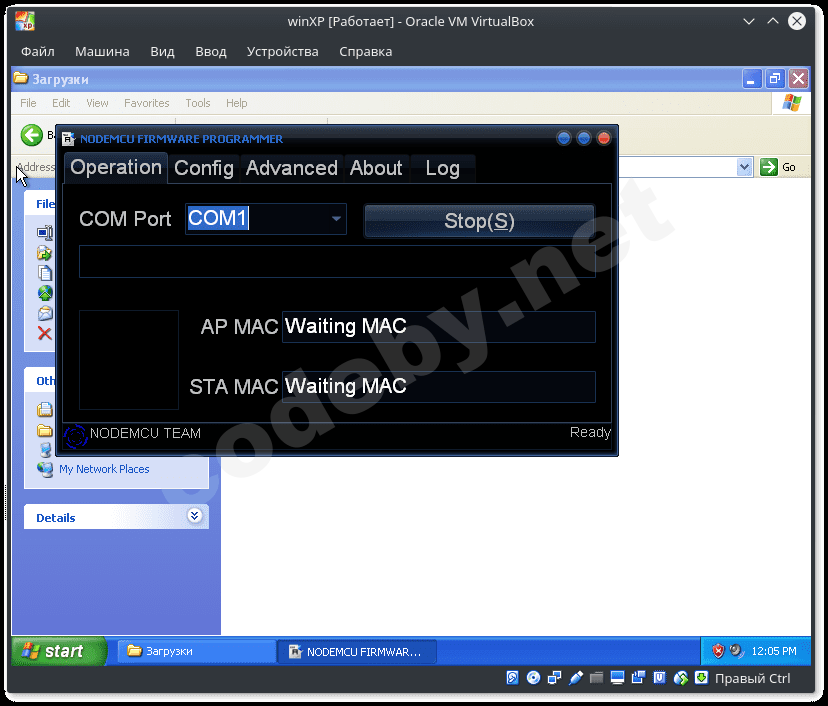Click the VirtualBox mouse integration status icon

pyautogui.click(x=681, y=678)
